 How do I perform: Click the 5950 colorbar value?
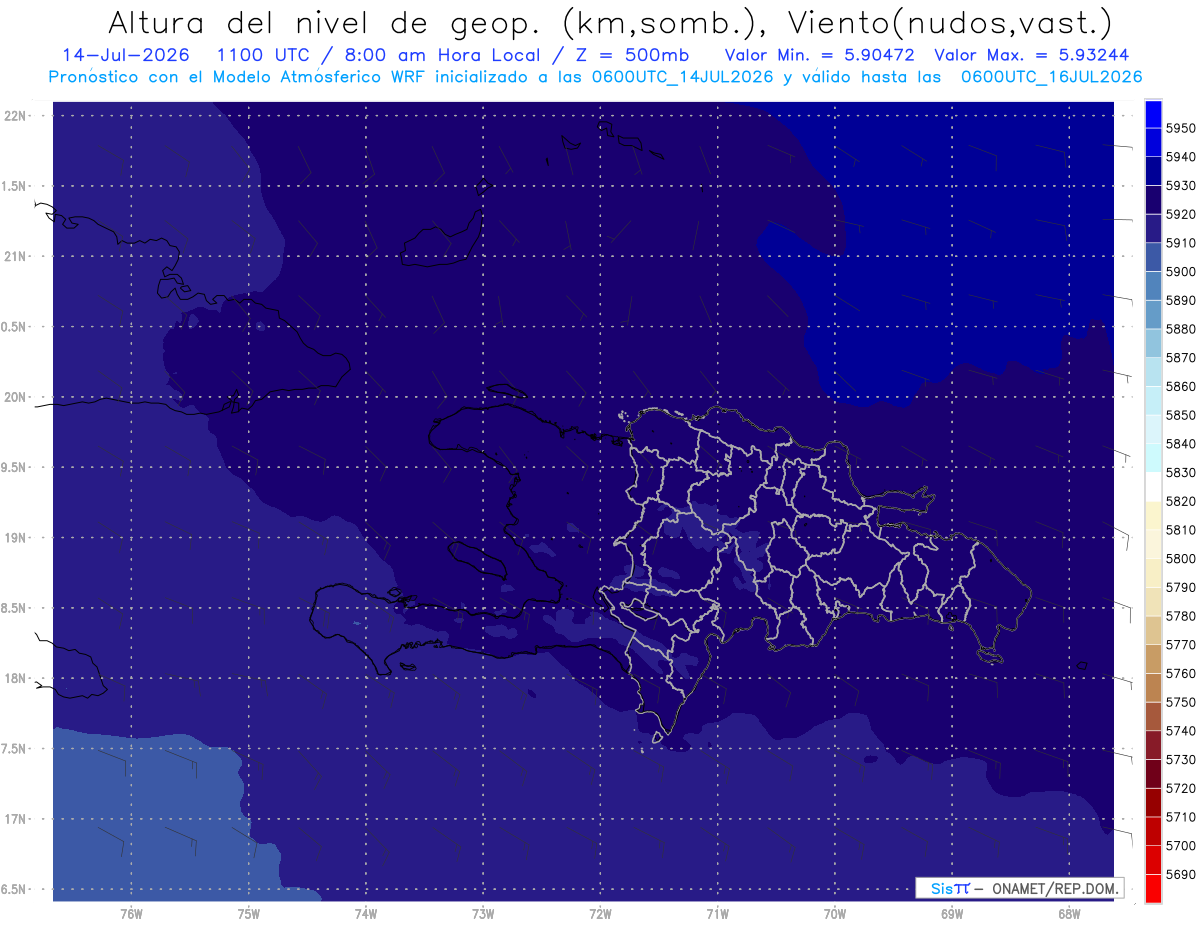(x=1181, y=128)
